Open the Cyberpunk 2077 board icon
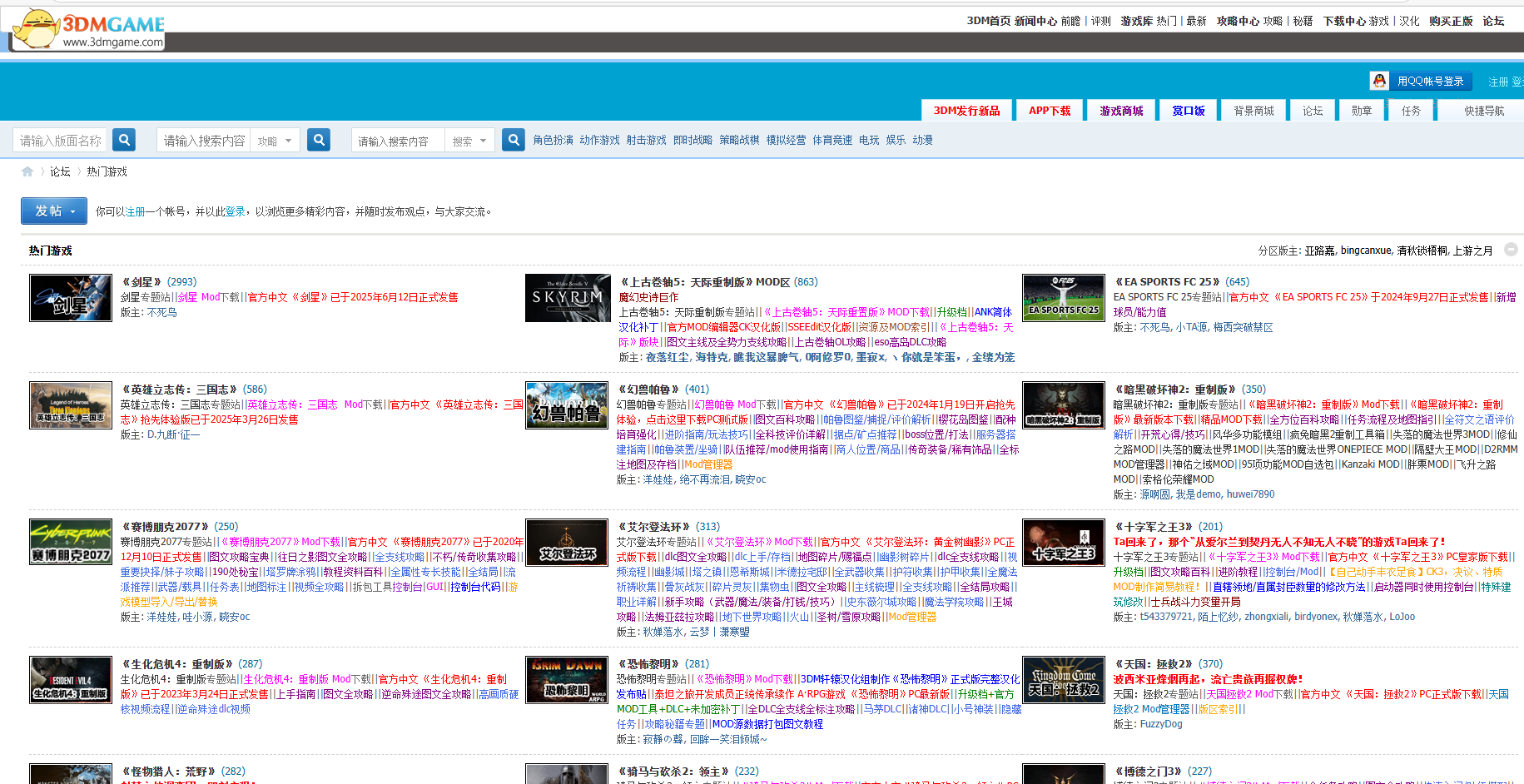The image size is (1524, 784). [71, 542]
